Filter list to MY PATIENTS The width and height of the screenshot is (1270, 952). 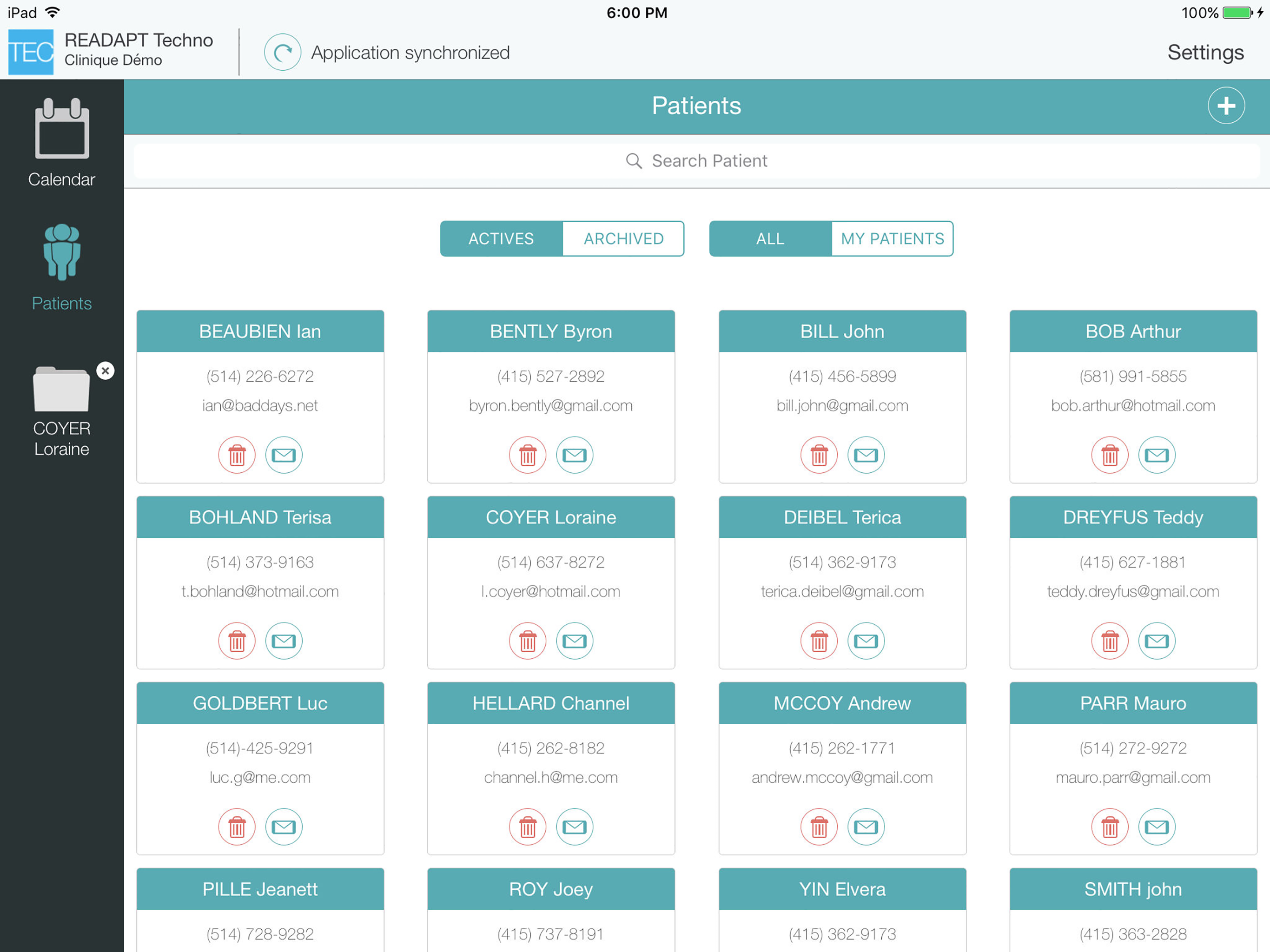(892, 239)
